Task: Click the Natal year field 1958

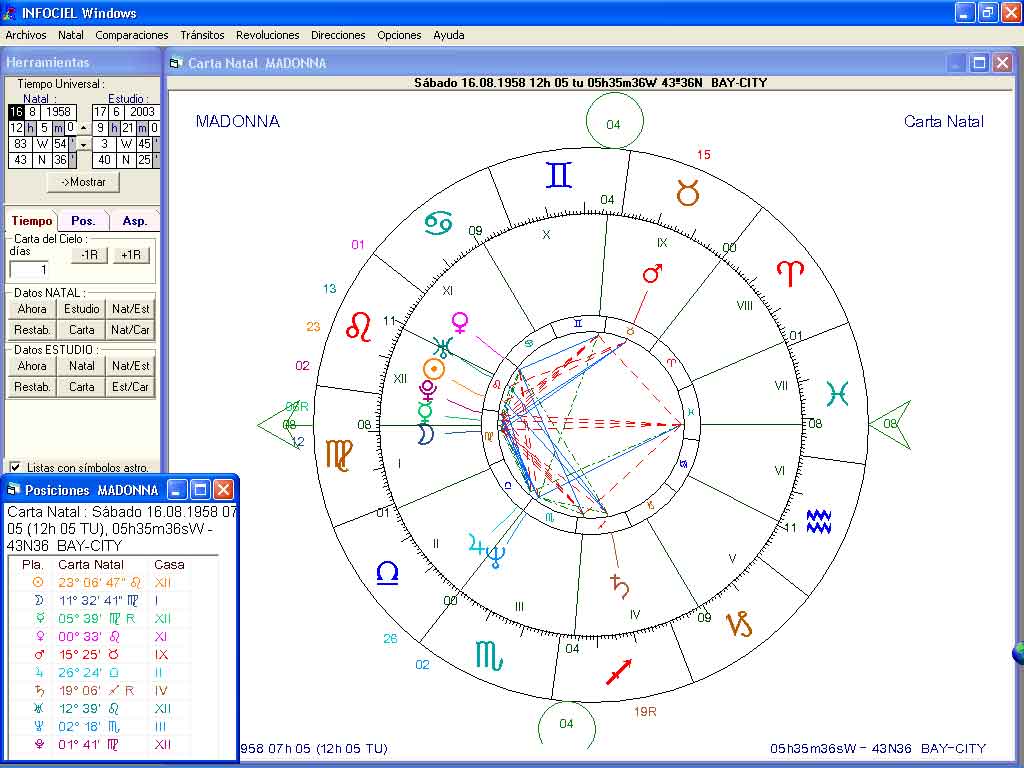Action: point(58,112)
